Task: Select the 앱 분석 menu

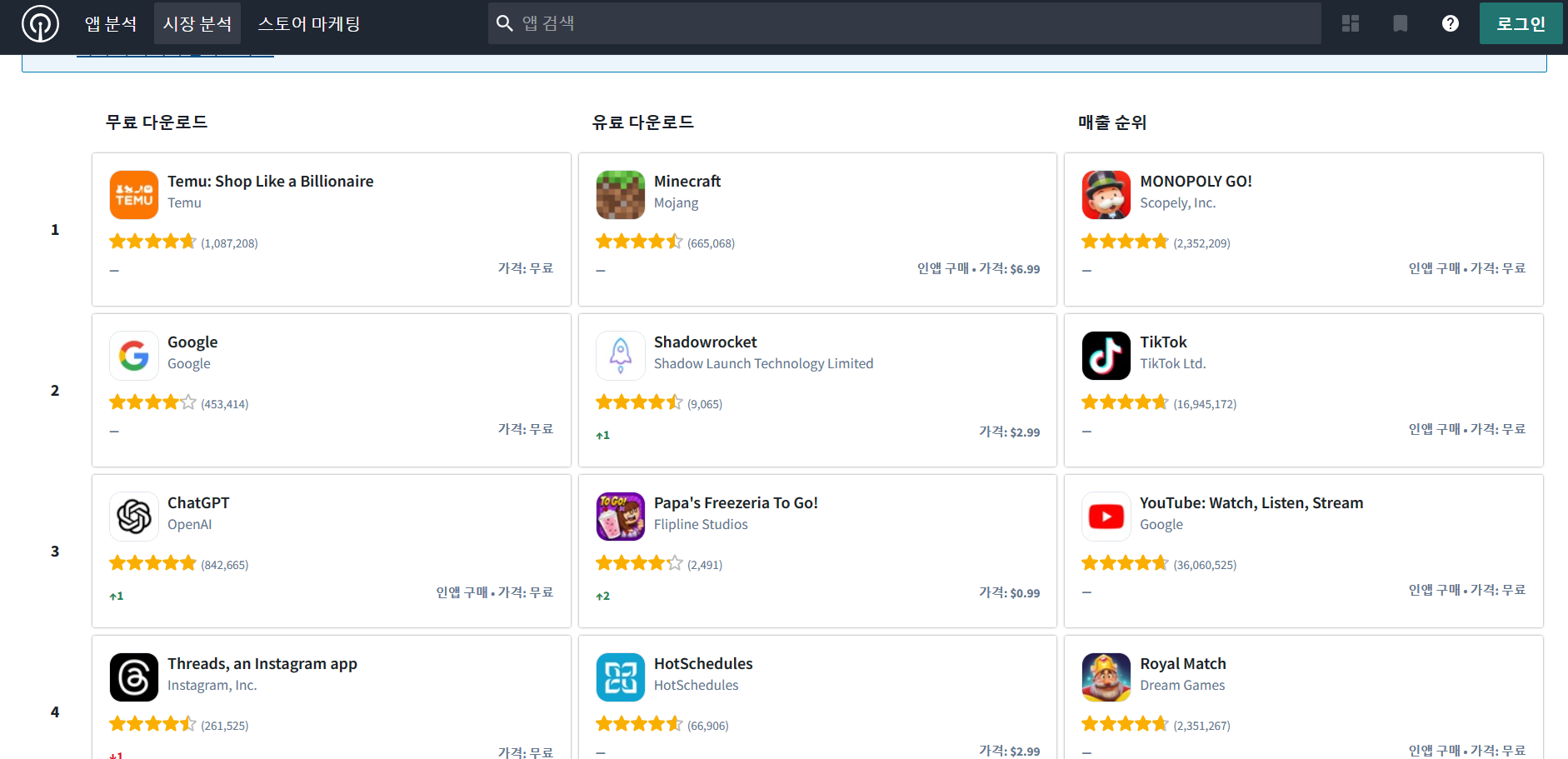Action: pyautogui.click(x=111, y=23)
